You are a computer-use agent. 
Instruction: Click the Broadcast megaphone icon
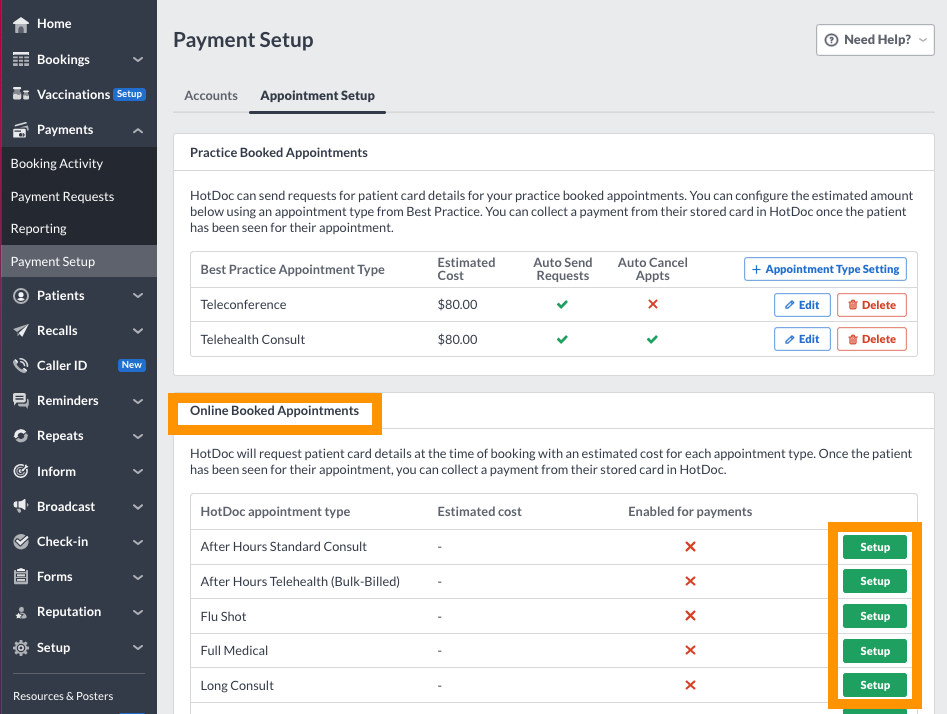tap(21, 506)
